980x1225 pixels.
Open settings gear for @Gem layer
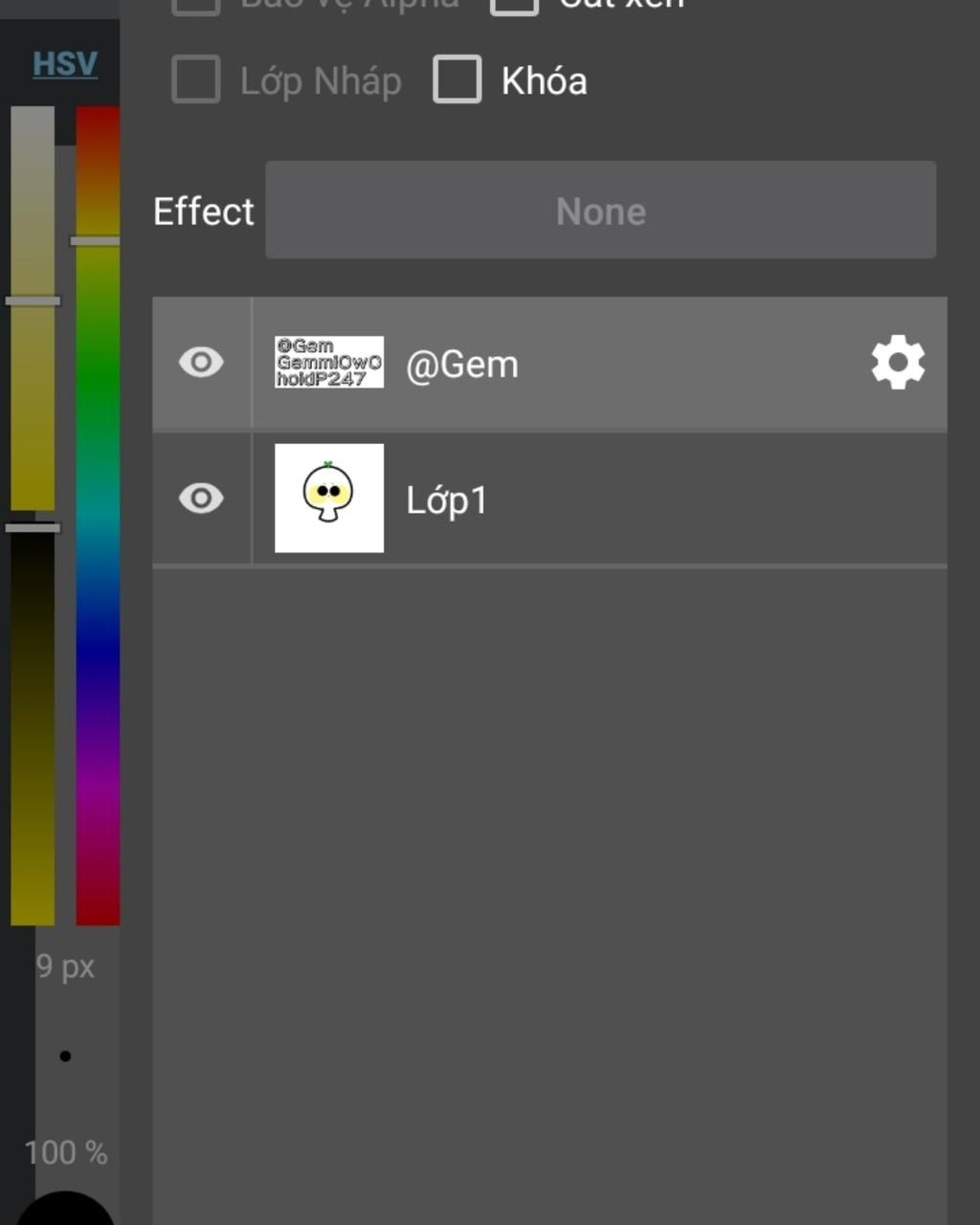tap(898, 362)
